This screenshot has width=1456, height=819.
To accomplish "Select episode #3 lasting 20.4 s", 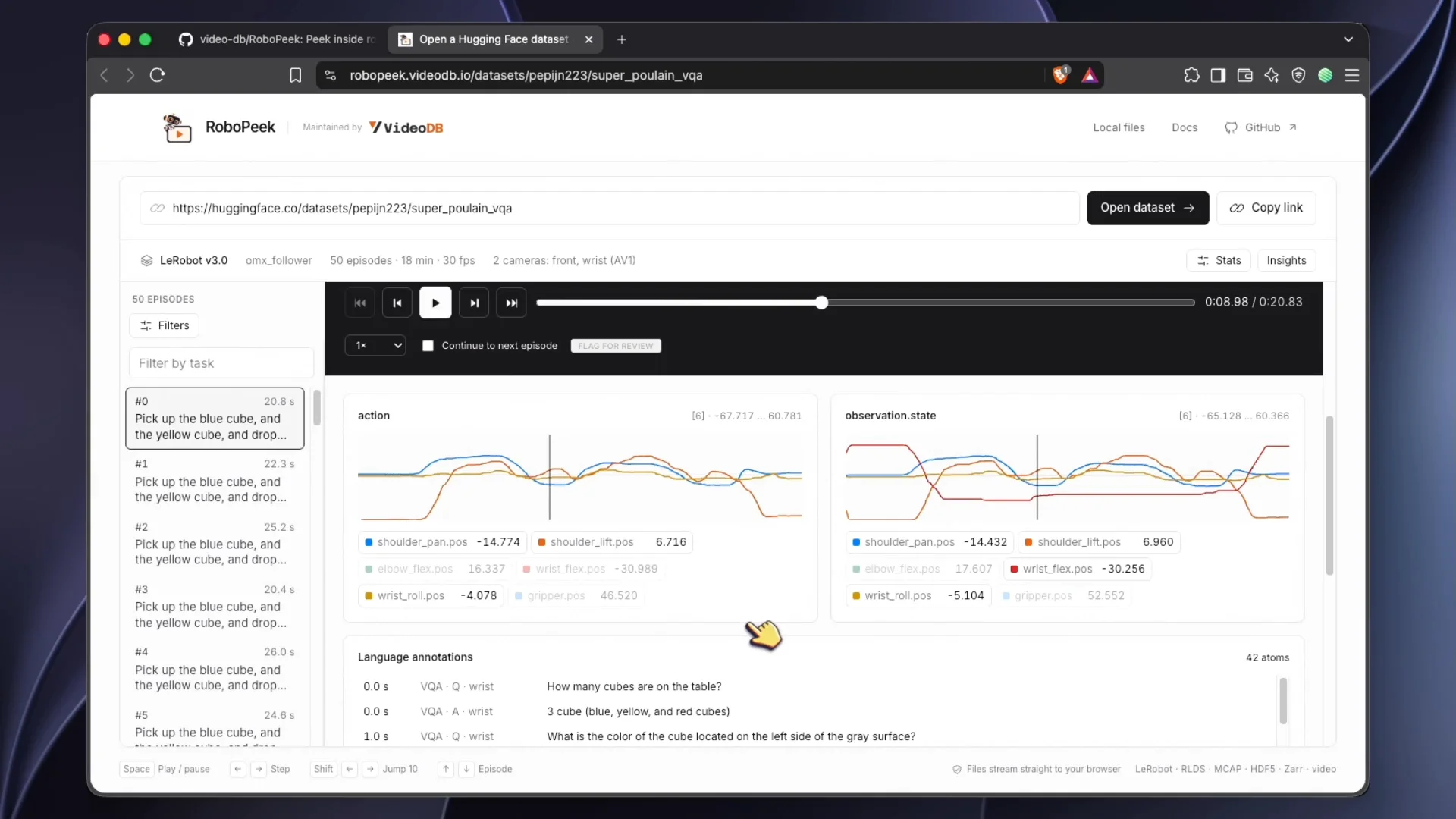I will pos(215,607).
